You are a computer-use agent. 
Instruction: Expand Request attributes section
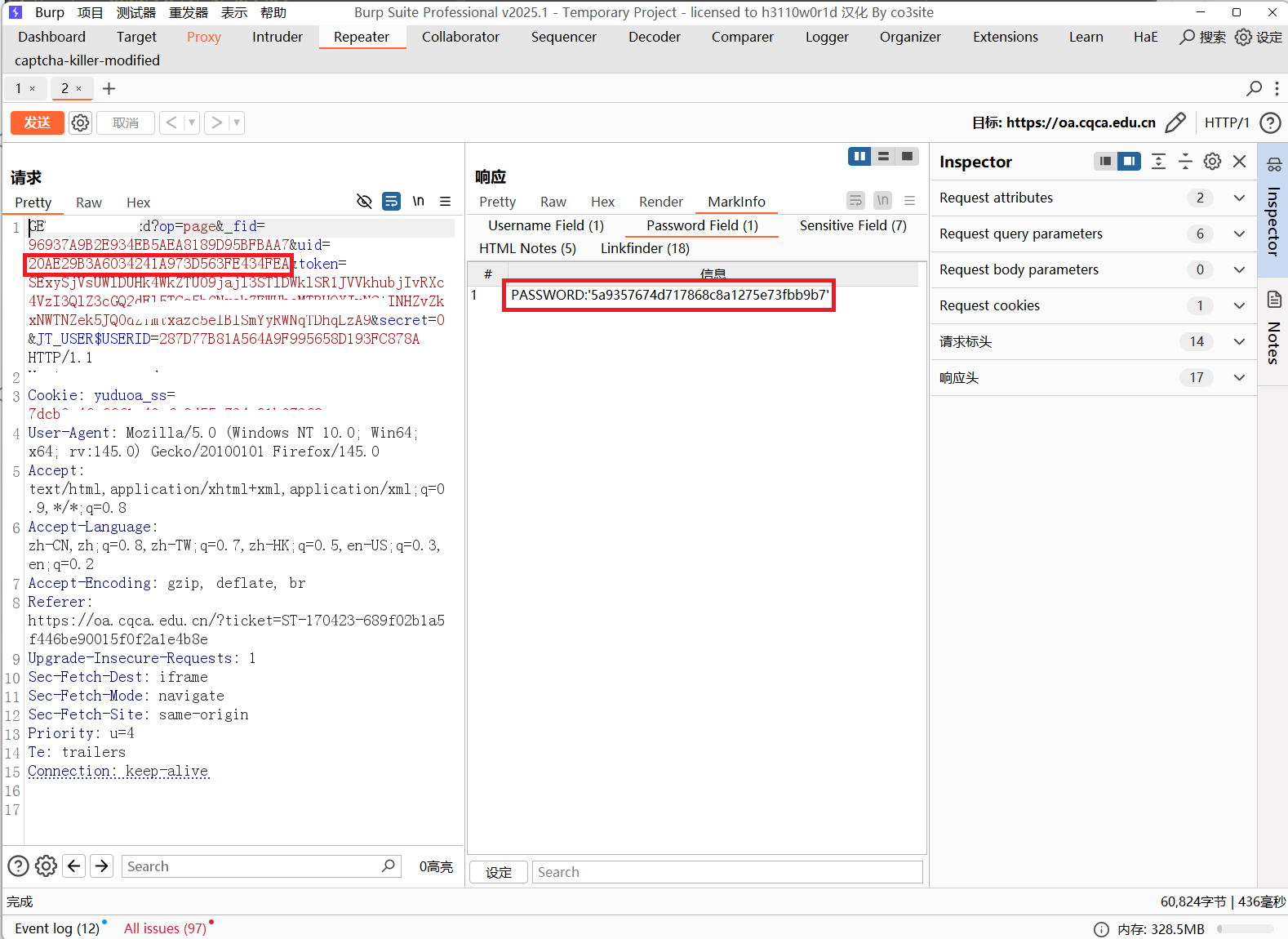[x=1239, y=198]
